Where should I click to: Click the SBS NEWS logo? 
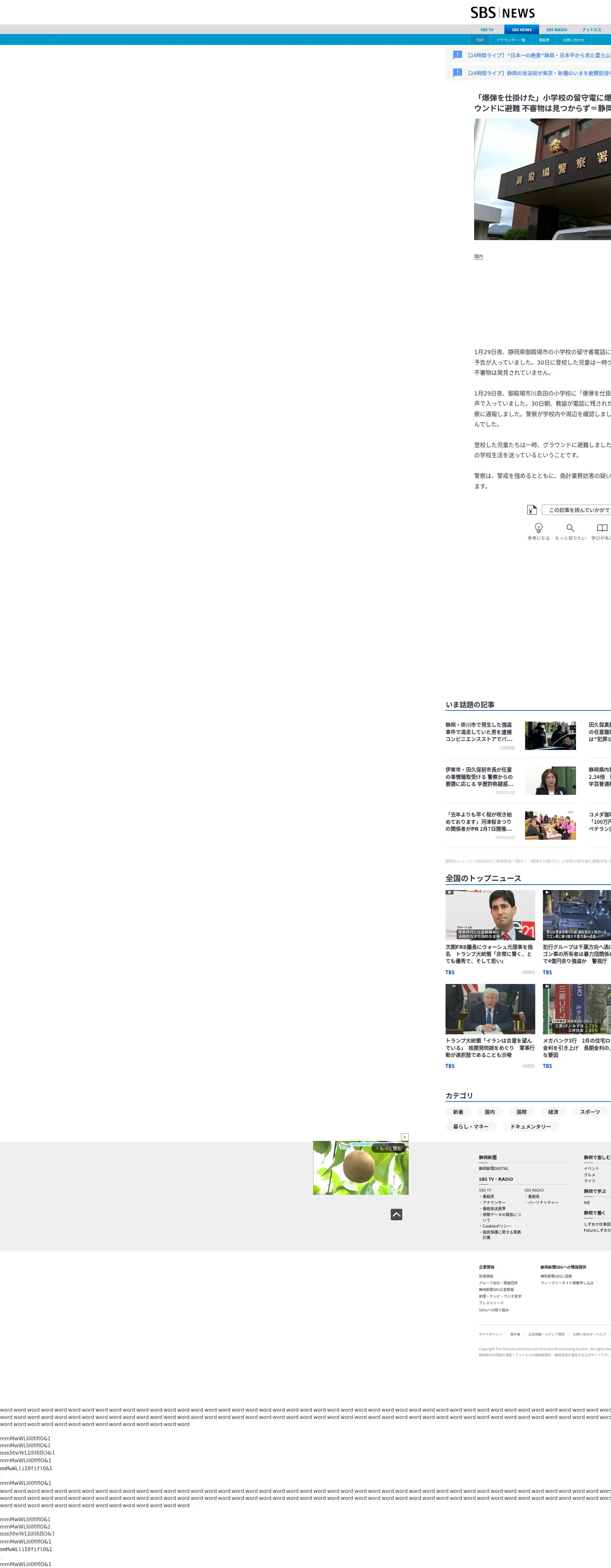tap(502, 13)
